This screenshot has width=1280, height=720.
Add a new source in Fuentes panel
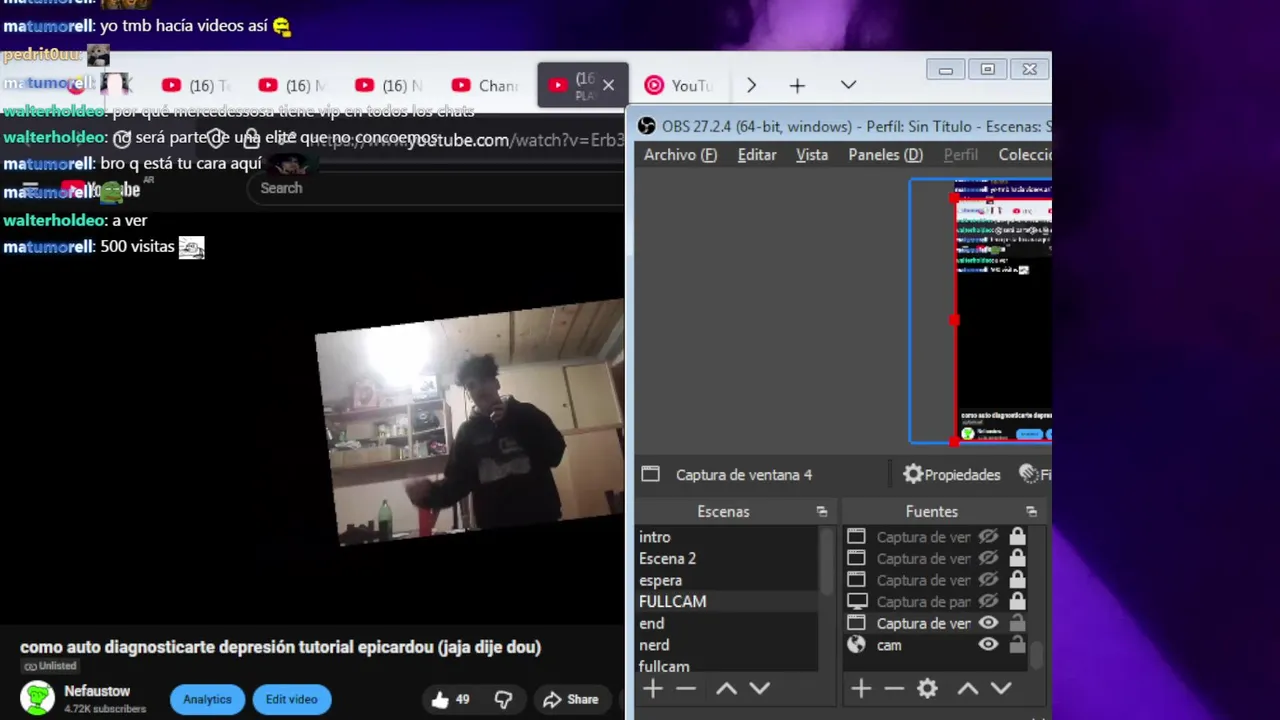tap(861, 688)
